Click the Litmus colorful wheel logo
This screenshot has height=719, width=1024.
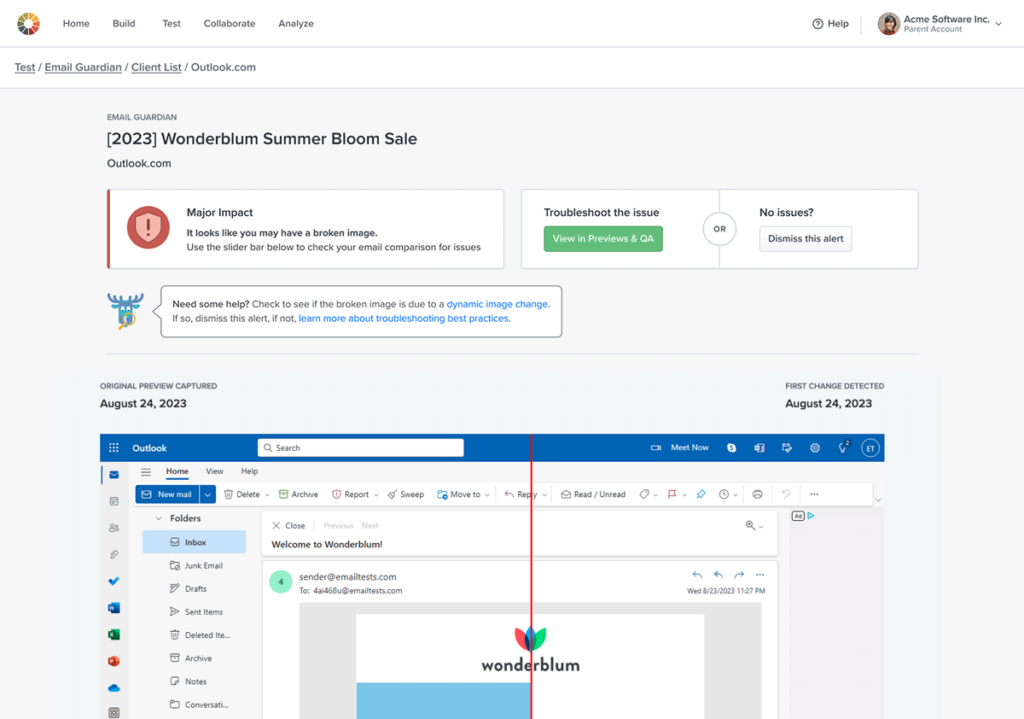[x=29, y=23]
